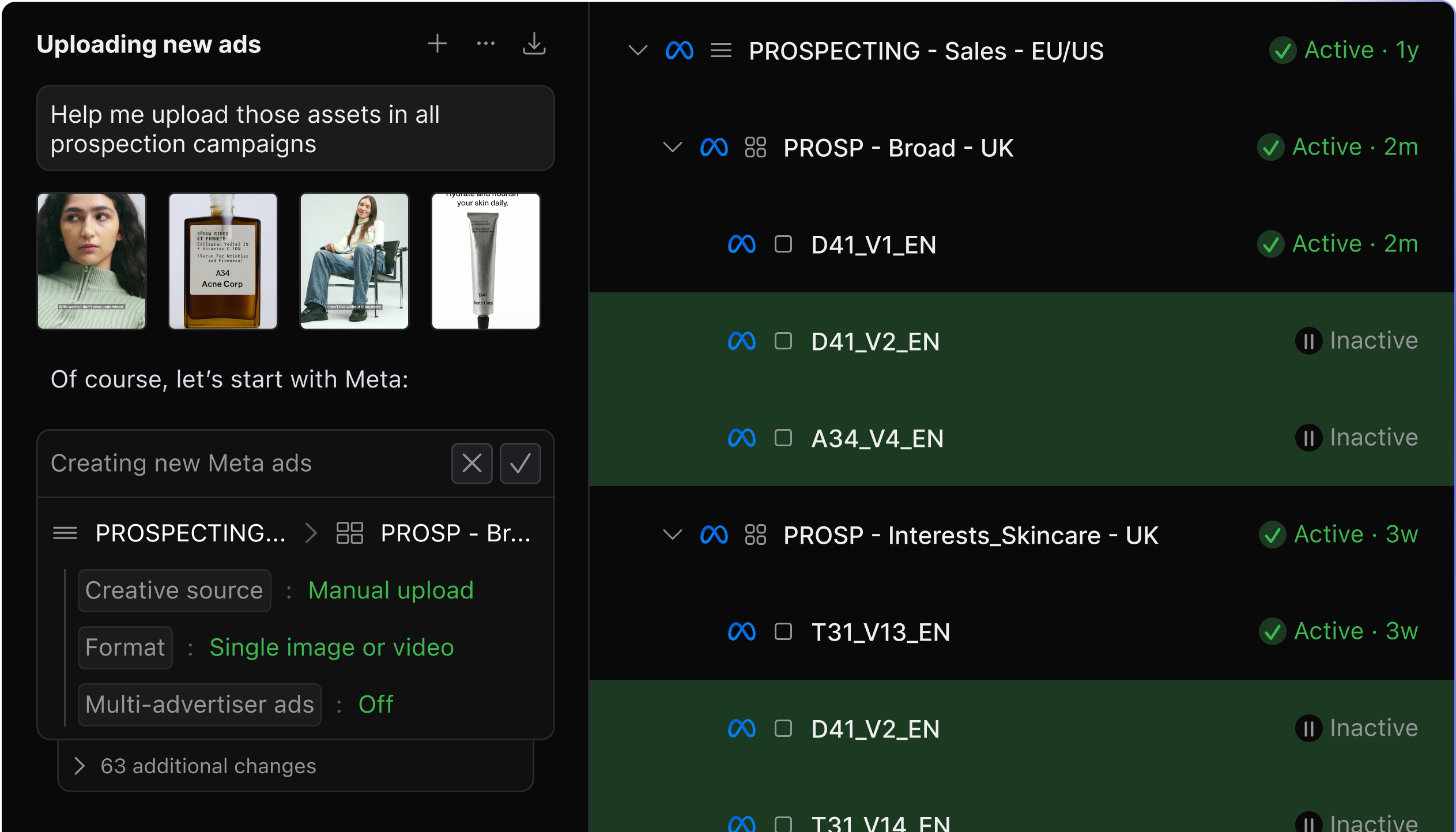Viewport: 1456px width, 832px height.
Task: Reject changes with the X button
Action: point(471,464)
